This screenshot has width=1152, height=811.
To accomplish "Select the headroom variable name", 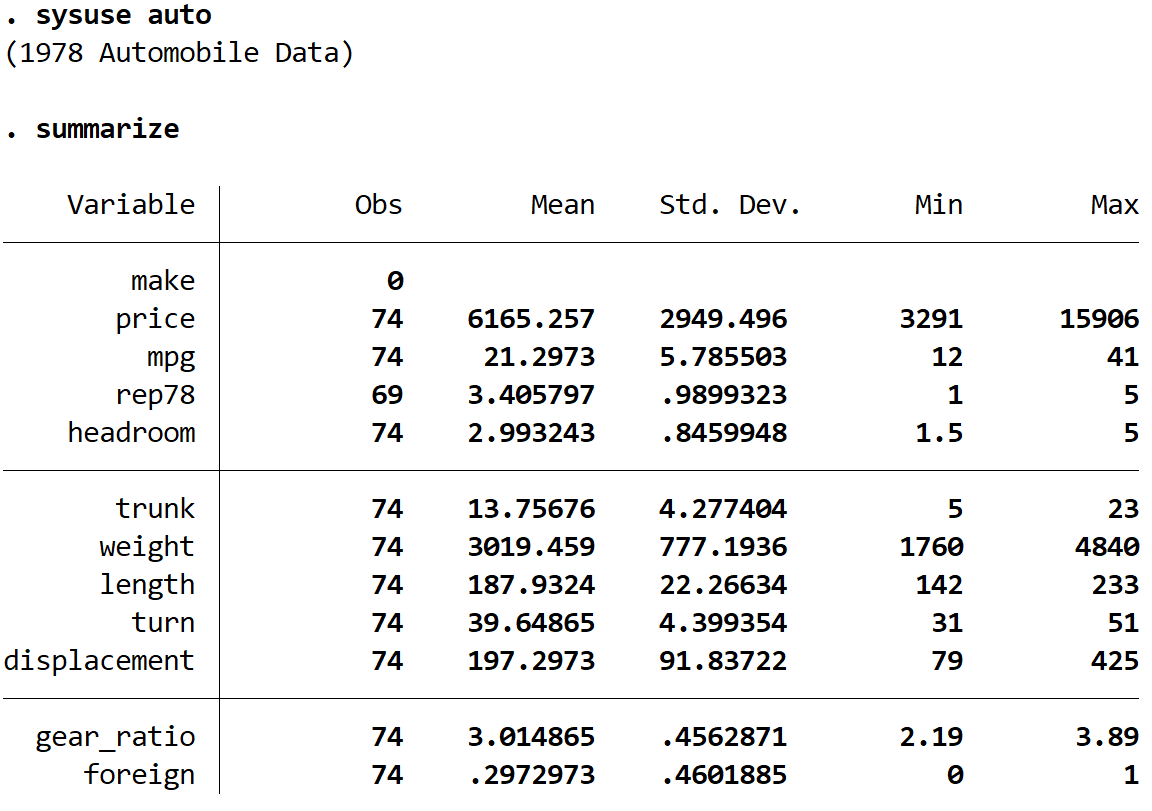I will 134,432.
